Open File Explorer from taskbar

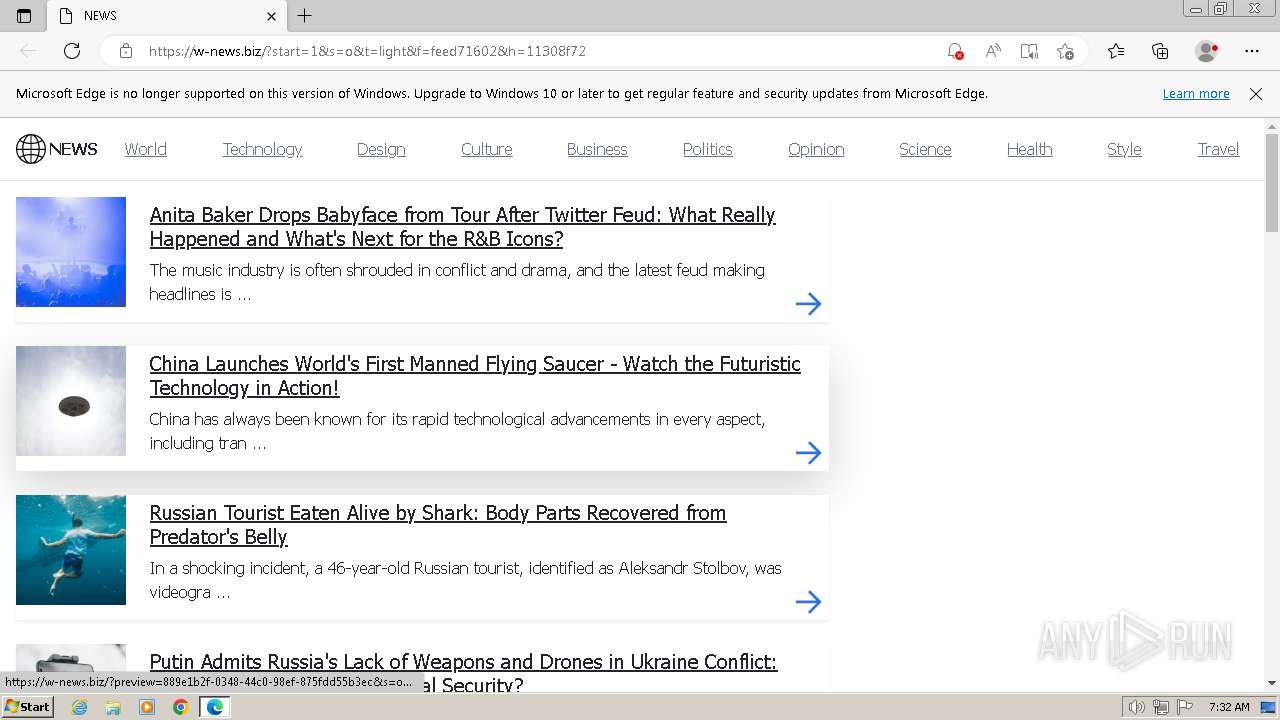pyautogui.click(x=113, y=707)
